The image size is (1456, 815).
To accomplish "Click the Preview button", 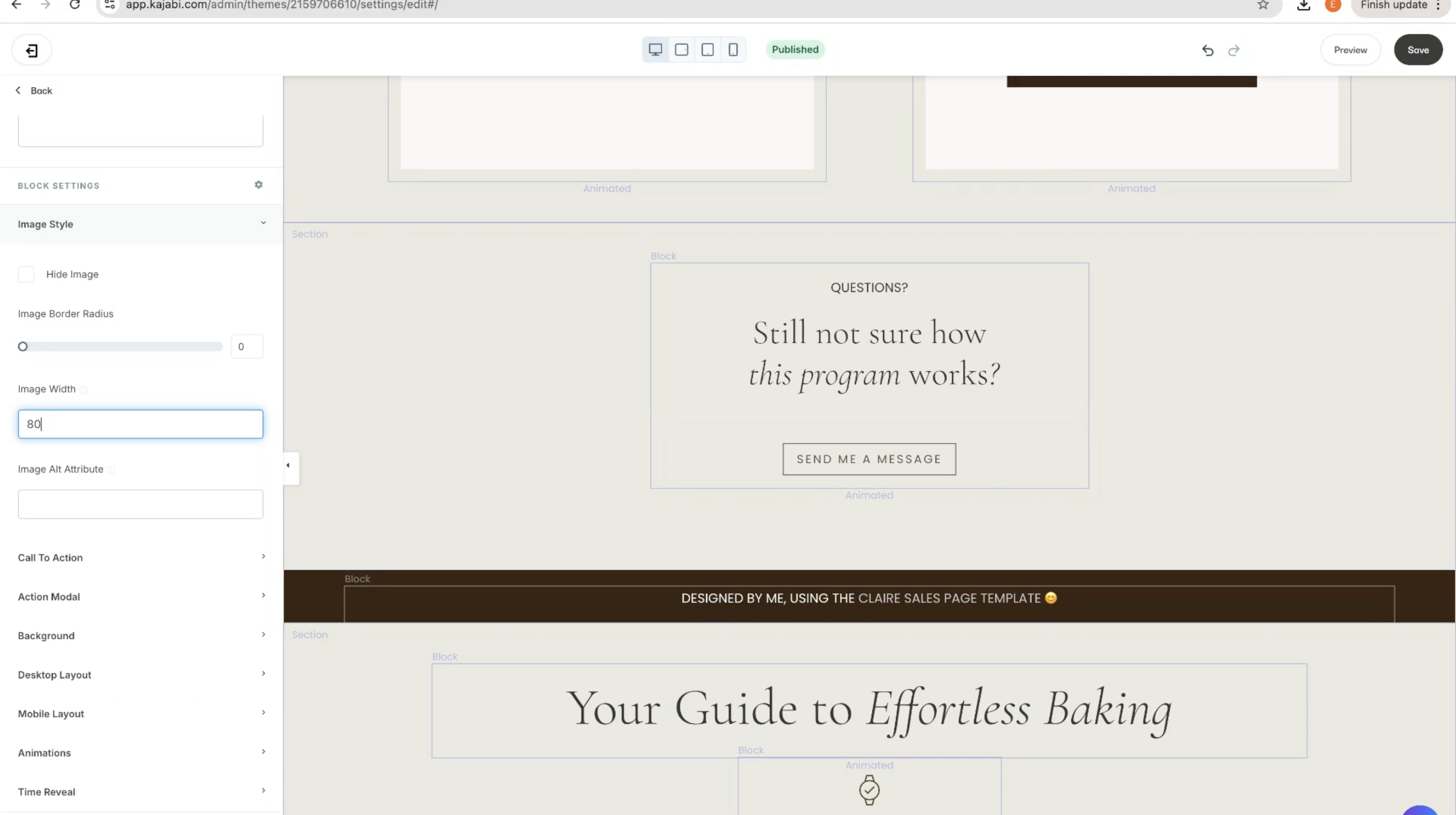I will [1350, 50].
